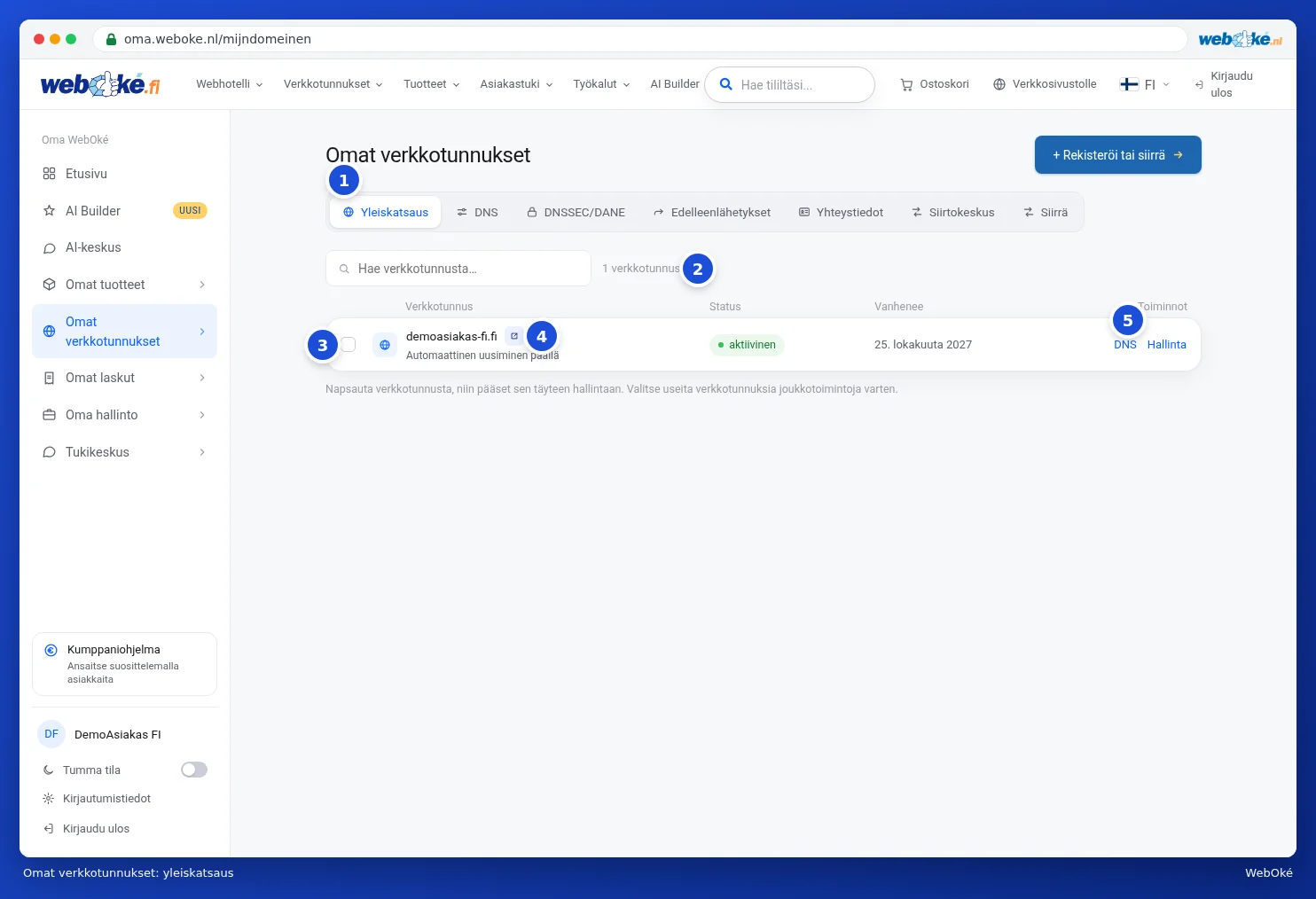Open the Siirtokeskus tab

tap(953, 213)
